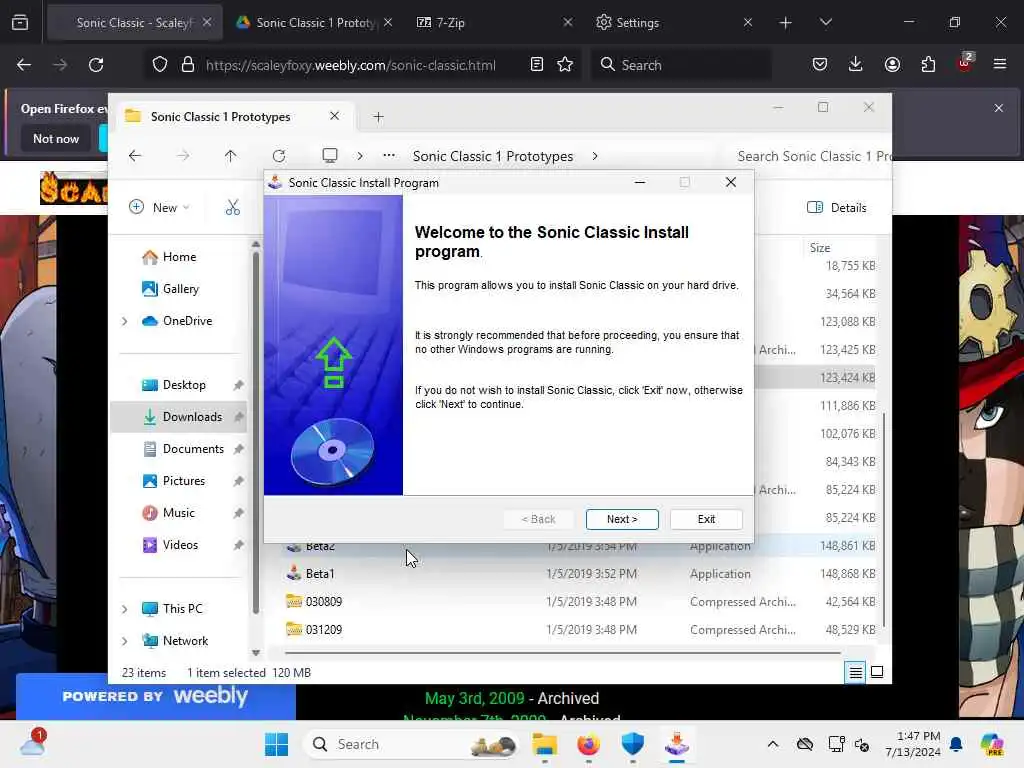1024x768 pixels.
Task: Expand Network tree node
Action: [125, 641]
